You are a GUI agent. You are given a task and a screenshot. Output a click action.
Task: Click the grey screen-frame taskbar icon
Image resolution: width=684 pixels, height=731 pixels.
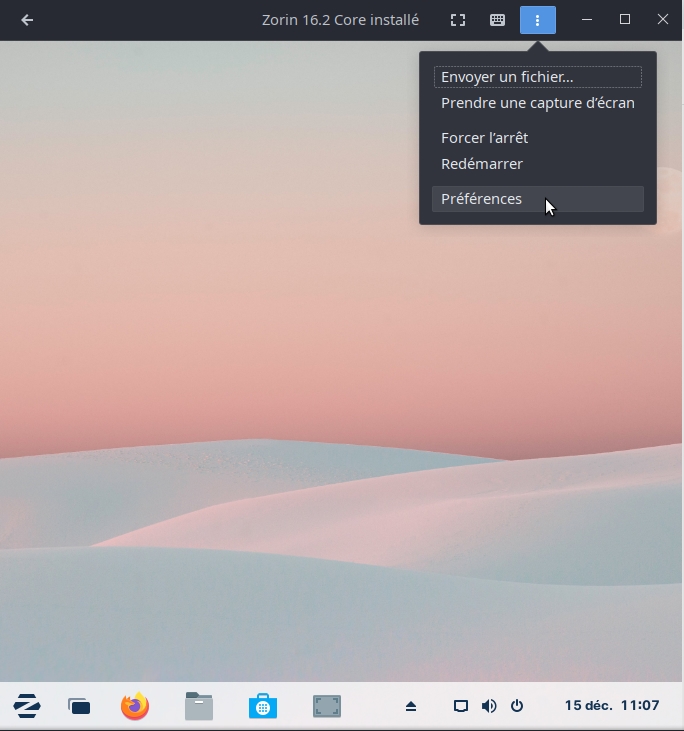click(x=327, y=706)
